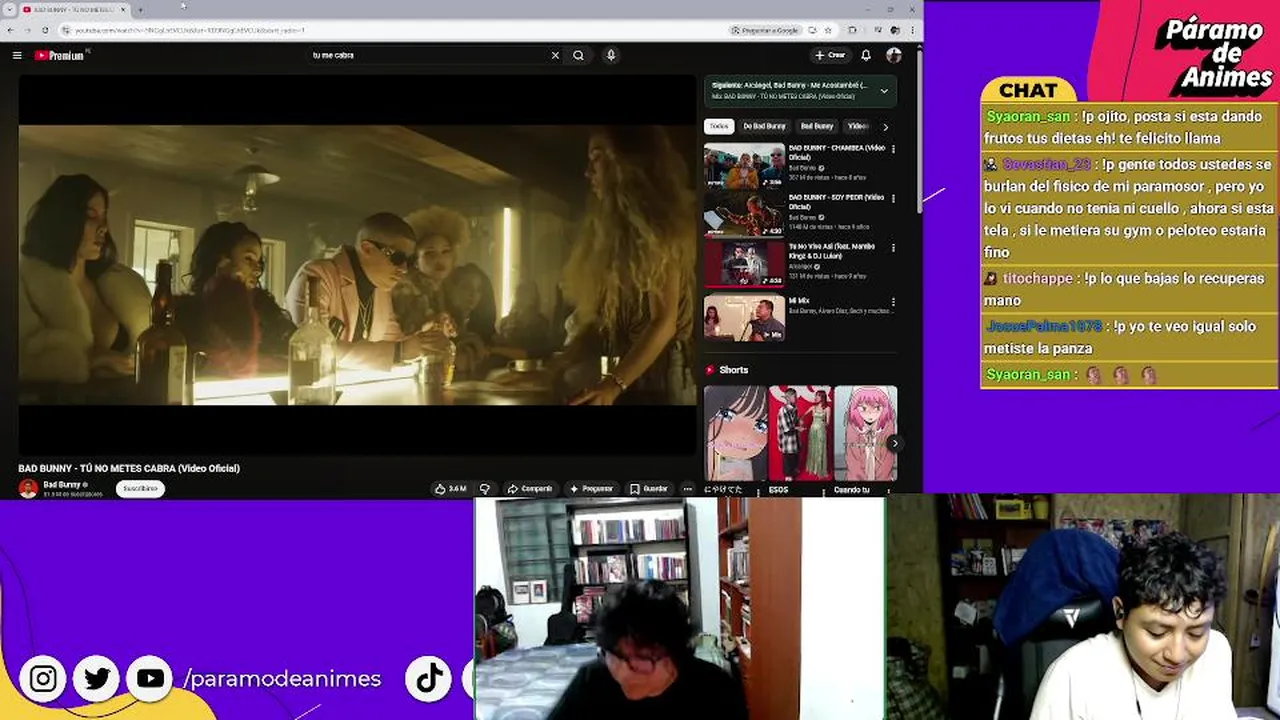Click the Suscribirse button
This screenshot has height=720, width=1280.
pos(140,489)
